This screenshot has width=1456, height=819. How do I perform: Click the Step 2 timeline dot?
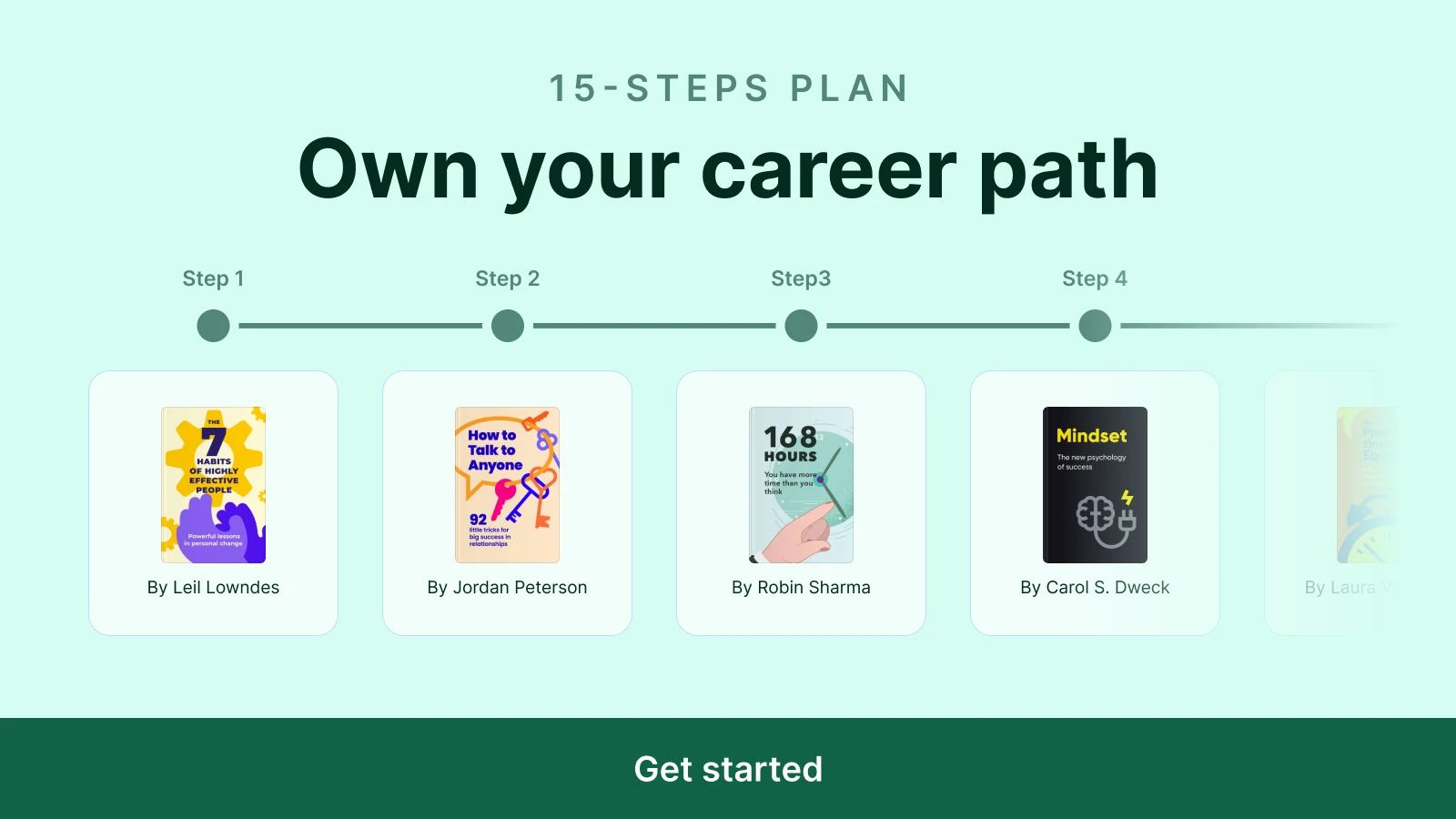(x=507, y=324)
